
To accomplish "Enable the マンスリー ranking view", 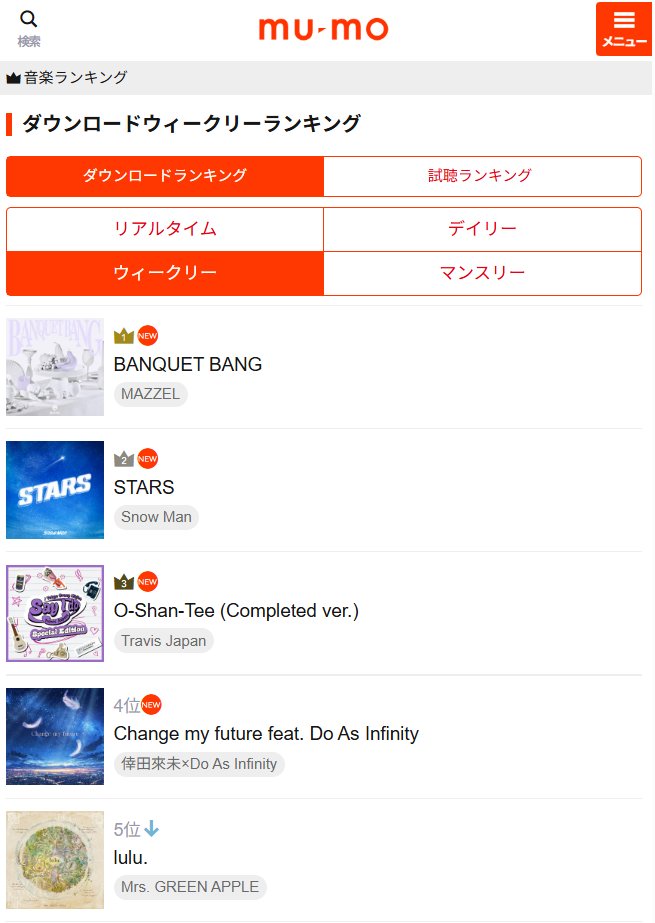I will pos(483,271).
